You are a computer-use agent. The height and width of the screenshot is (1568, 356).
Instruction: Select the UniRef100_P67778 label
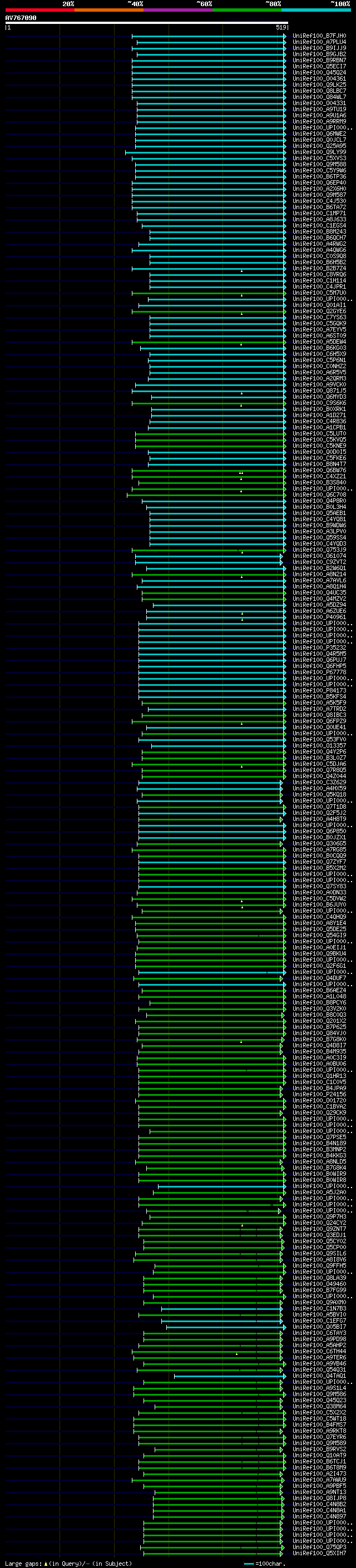click(319, 672)
